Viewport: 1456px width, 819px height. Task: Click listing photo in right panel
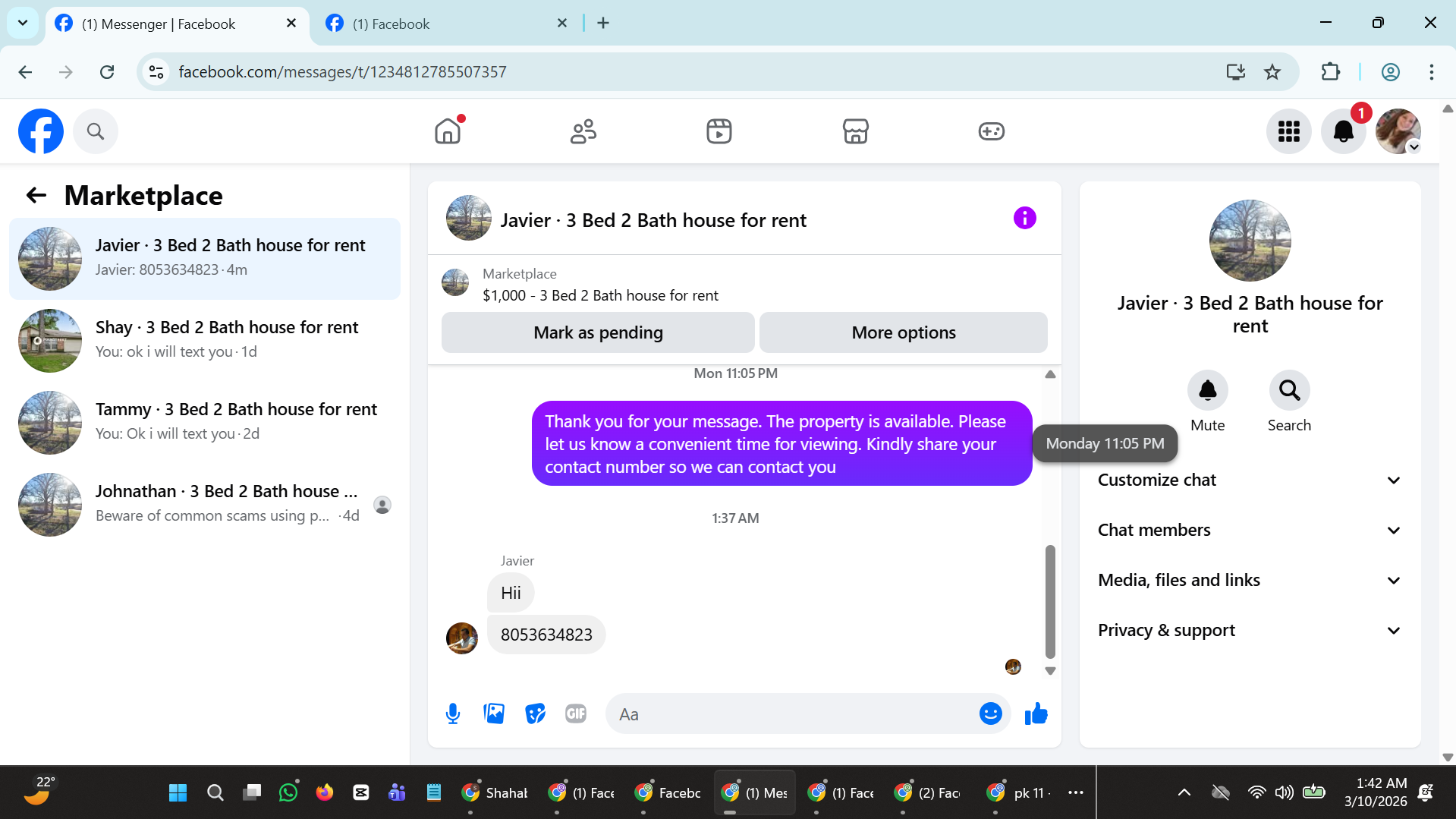pyautogui.click(x=1250, y=241)
